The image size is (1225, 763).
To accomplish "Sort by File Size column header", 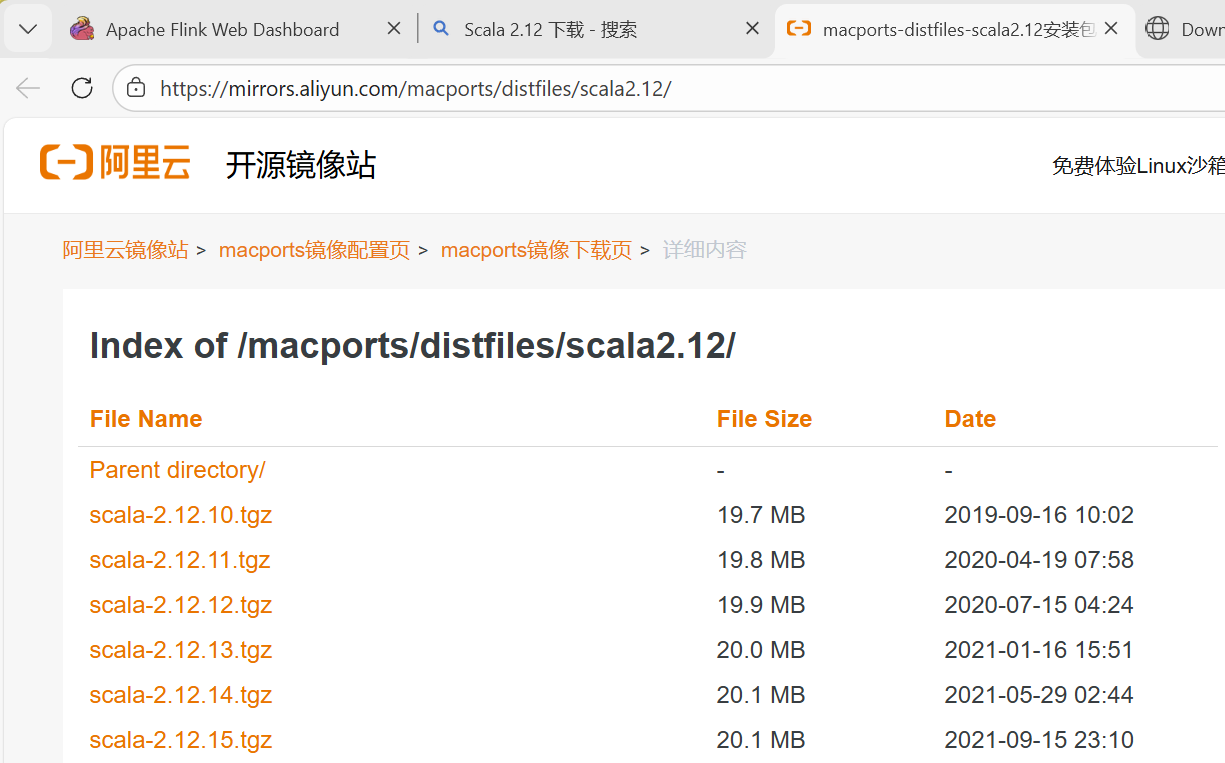I will coord(764,419).
